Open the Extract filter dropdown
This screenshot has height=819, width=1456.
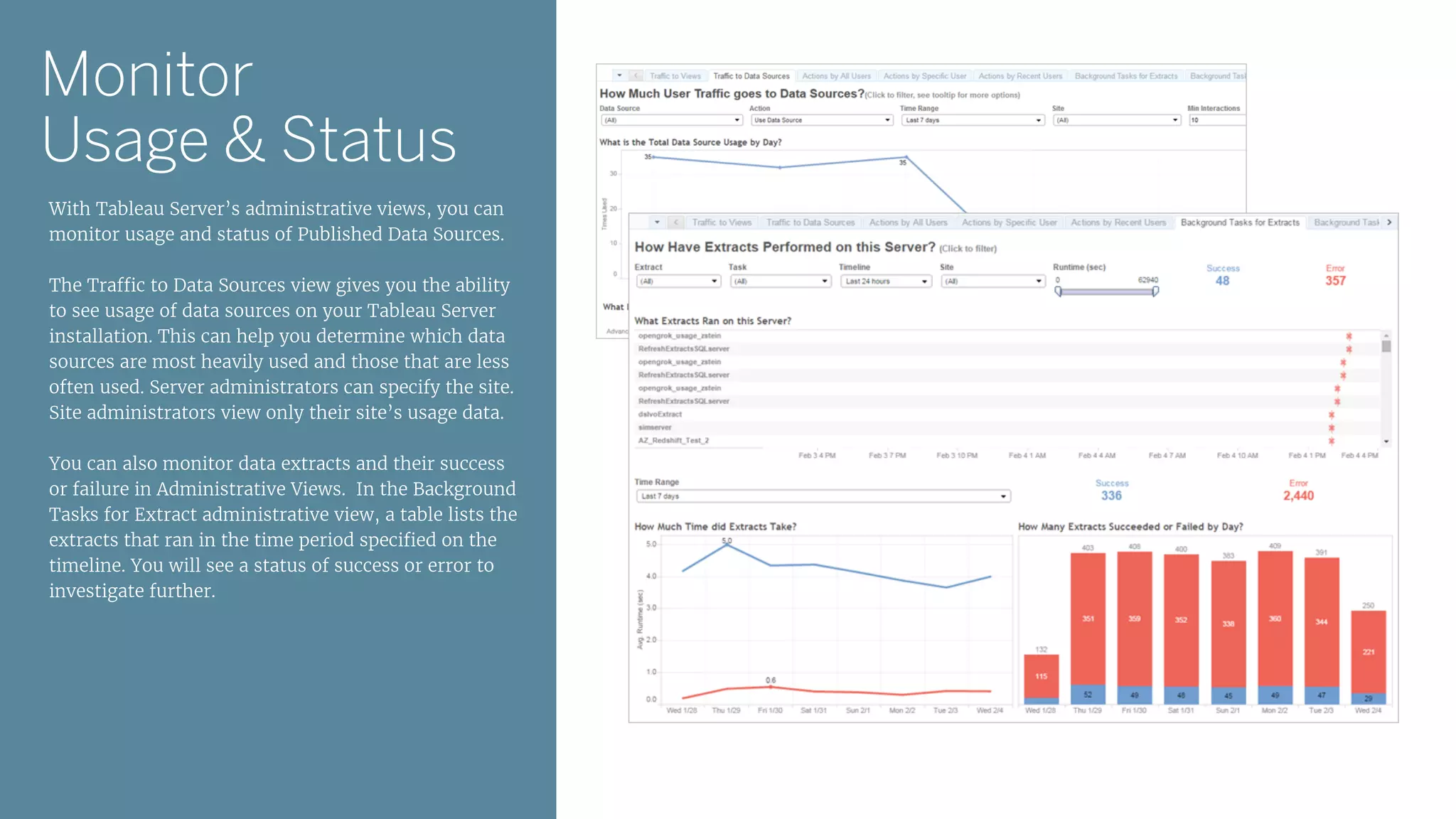(678, 282)
